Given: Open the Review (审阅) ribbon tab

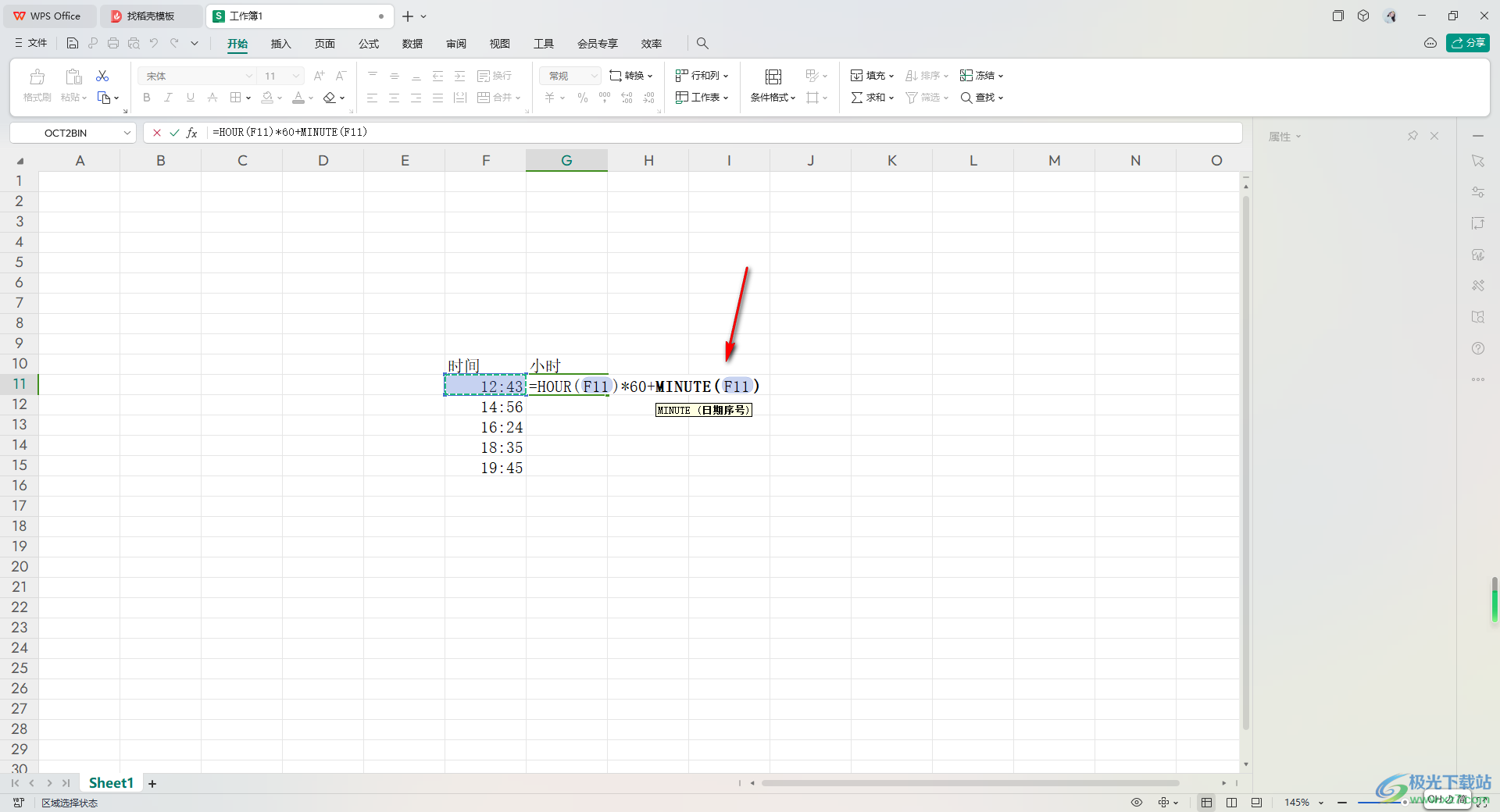Looking at the screenshot, I should (456, 44).
